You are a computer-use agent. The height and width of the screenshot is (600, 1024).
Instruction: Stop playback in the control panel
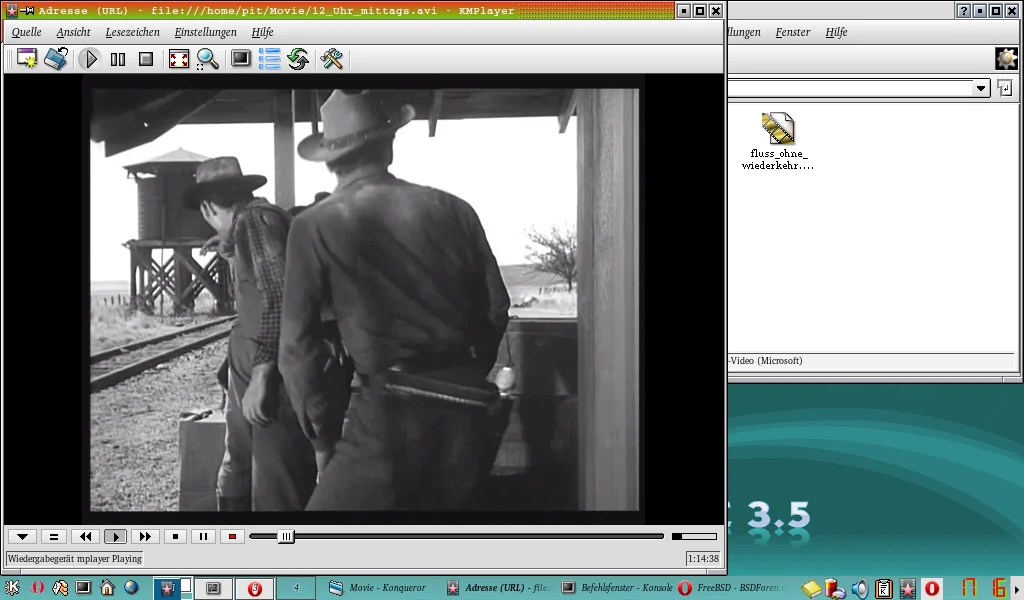[x=175, y=537]
